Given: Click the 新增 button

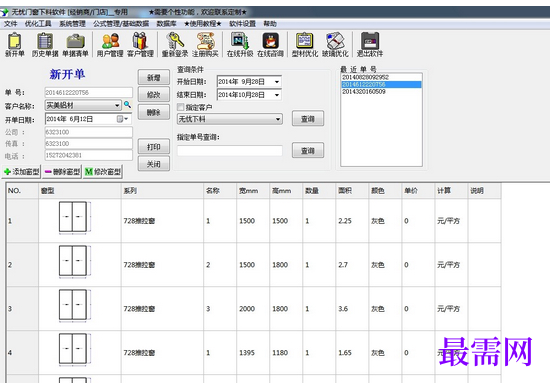Looking at the screenshot, I should (x=154, y=77).
